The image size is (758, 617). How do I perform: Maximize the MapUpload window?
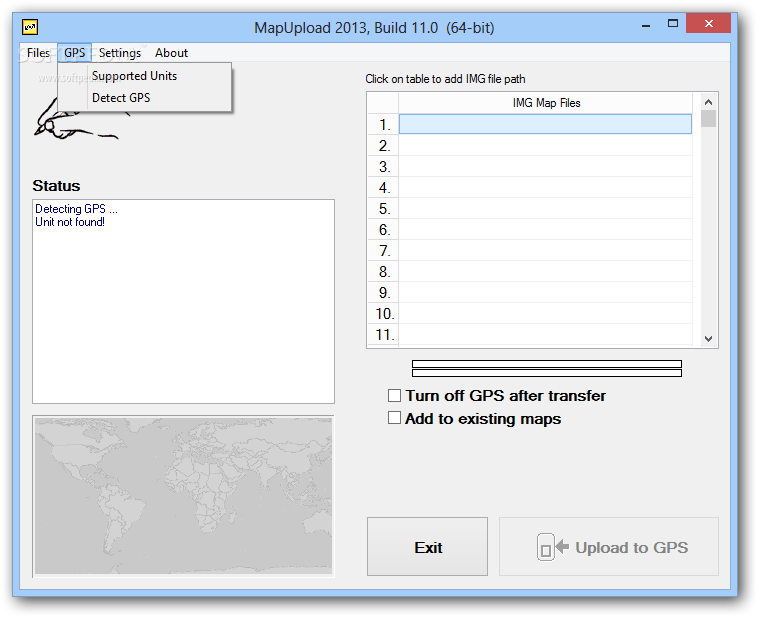coord(672,24)
